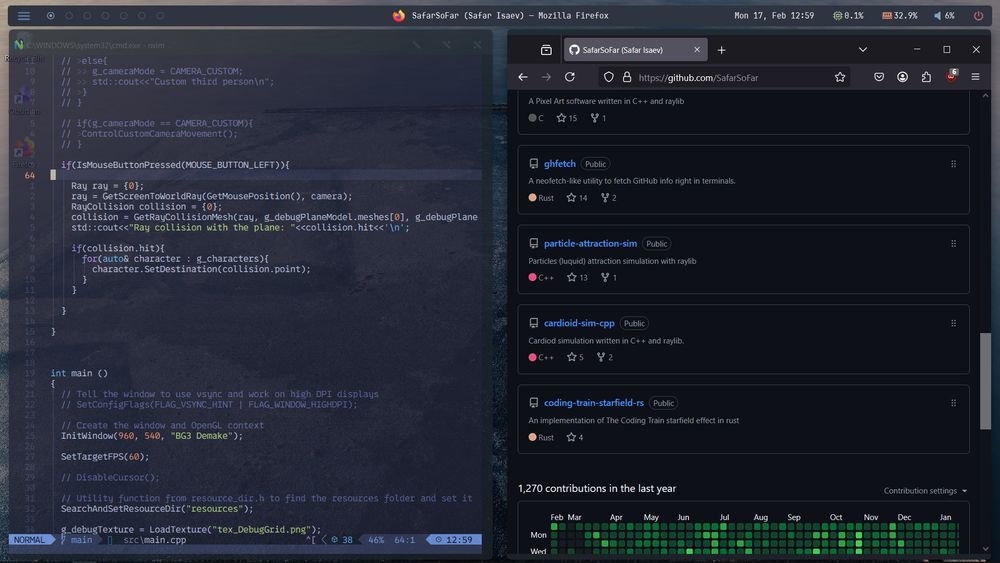Image resolution: width=1000 pixels, height=563 pixels.
Task: Go back with the browser back arrow
Action: coord(523,77)
